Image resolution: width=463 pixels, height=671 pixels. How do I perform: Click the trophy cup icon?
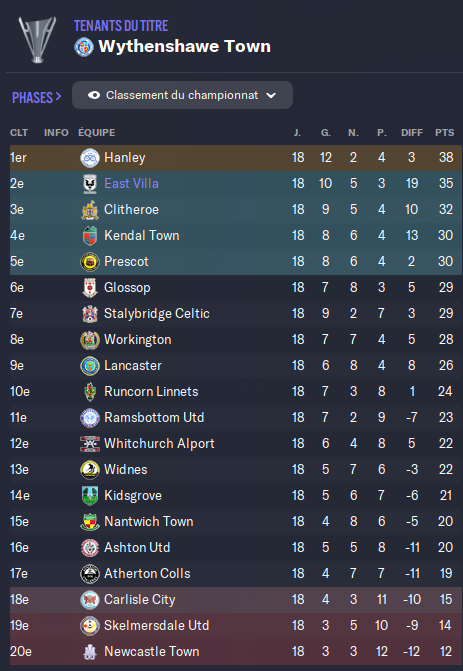pyautogui.click(x=37, y=39)
